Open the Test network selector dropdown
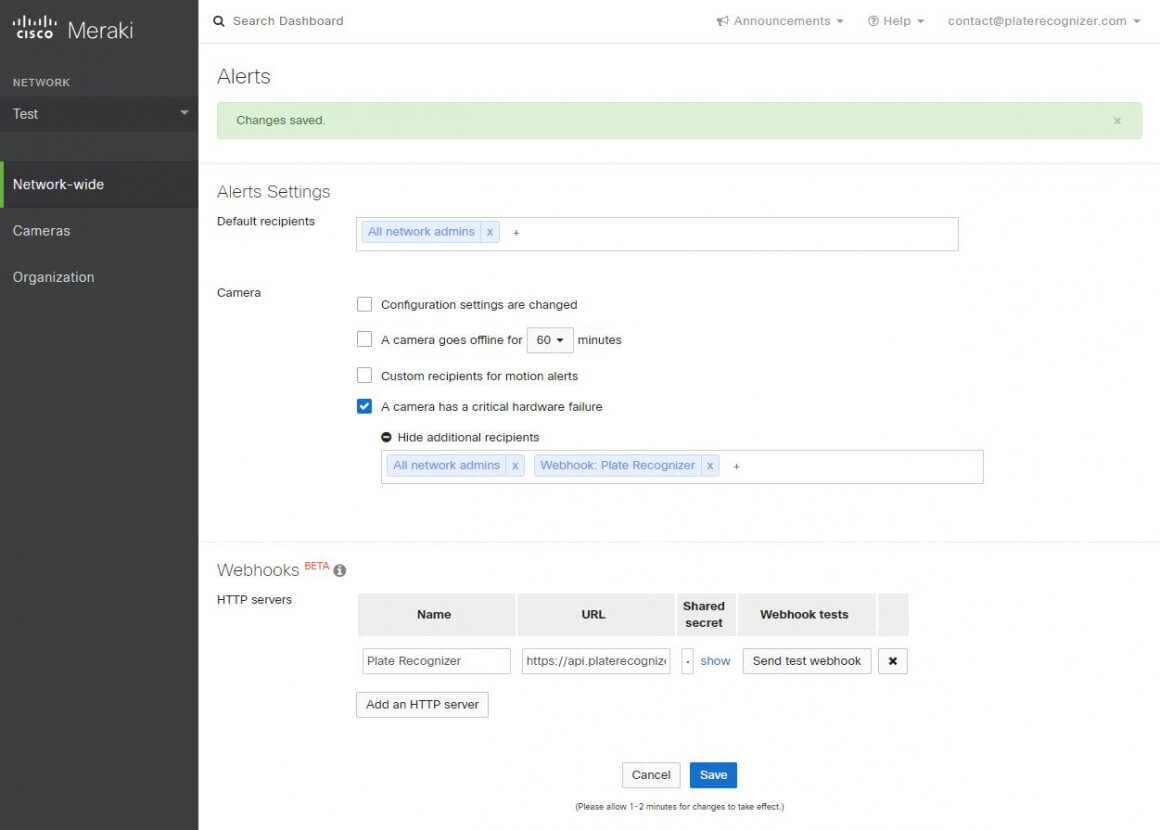The image size is (1160, 830). (99, 114)
